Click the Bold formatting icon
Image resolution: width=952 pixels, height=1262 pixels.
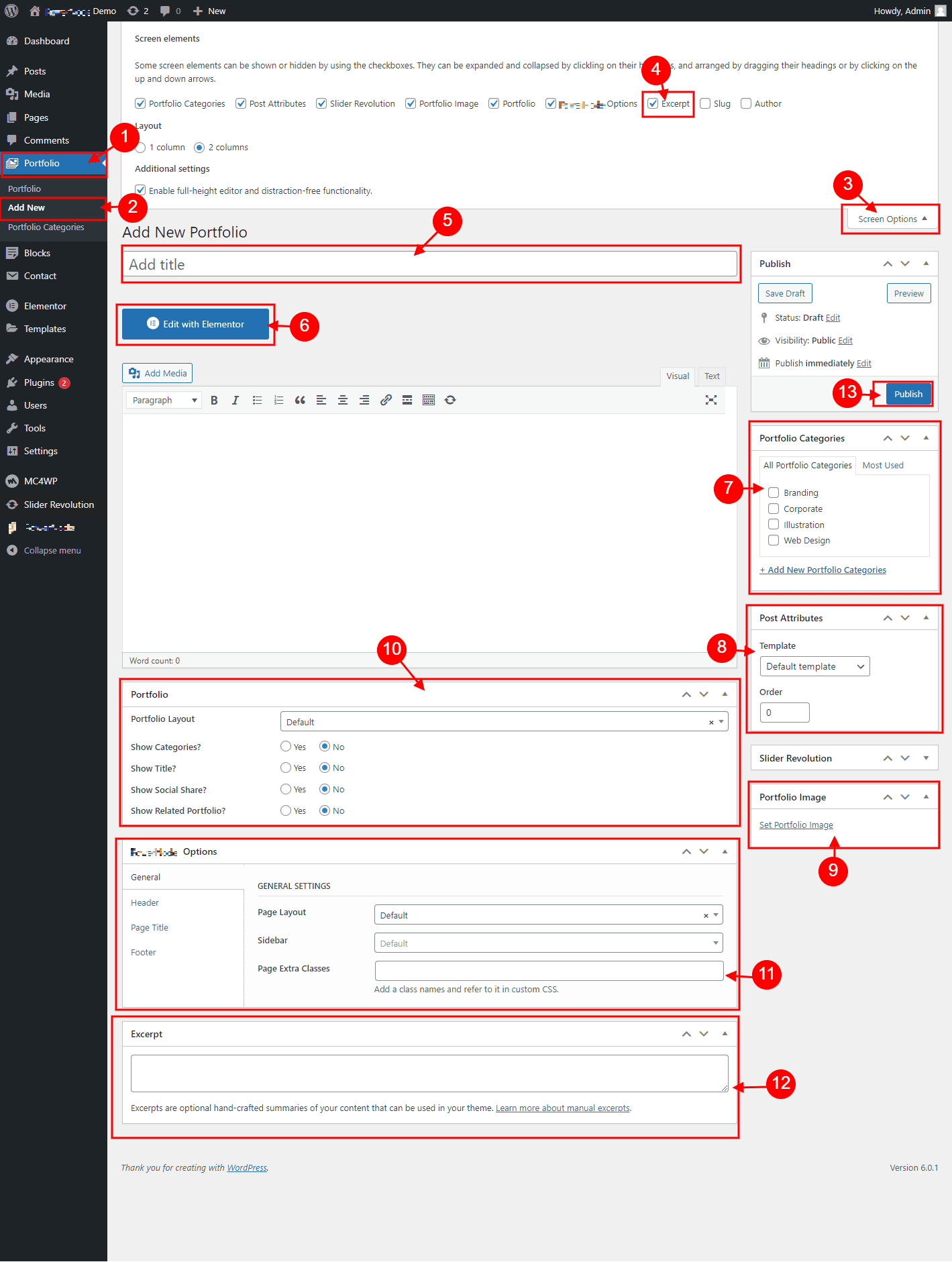pyautogui.click(x=214, y=401)
